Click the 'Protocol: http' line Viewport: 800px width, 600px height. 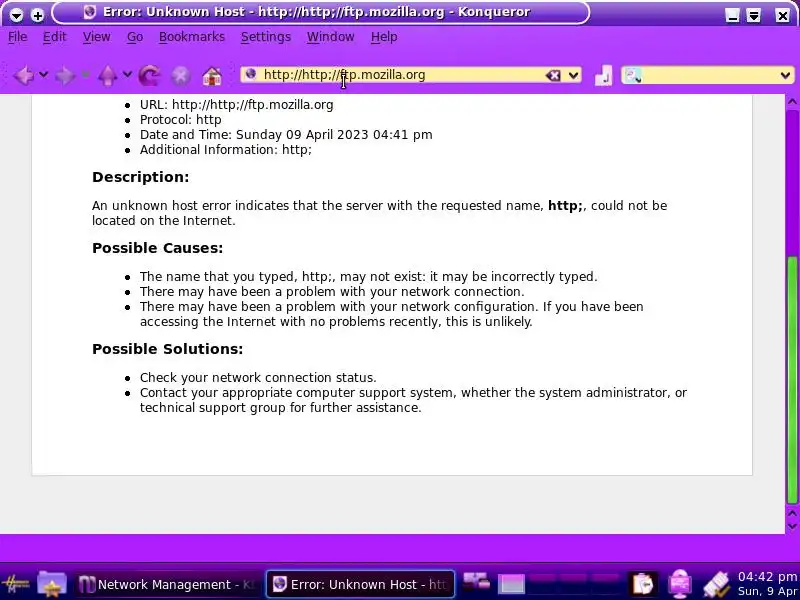181,120
